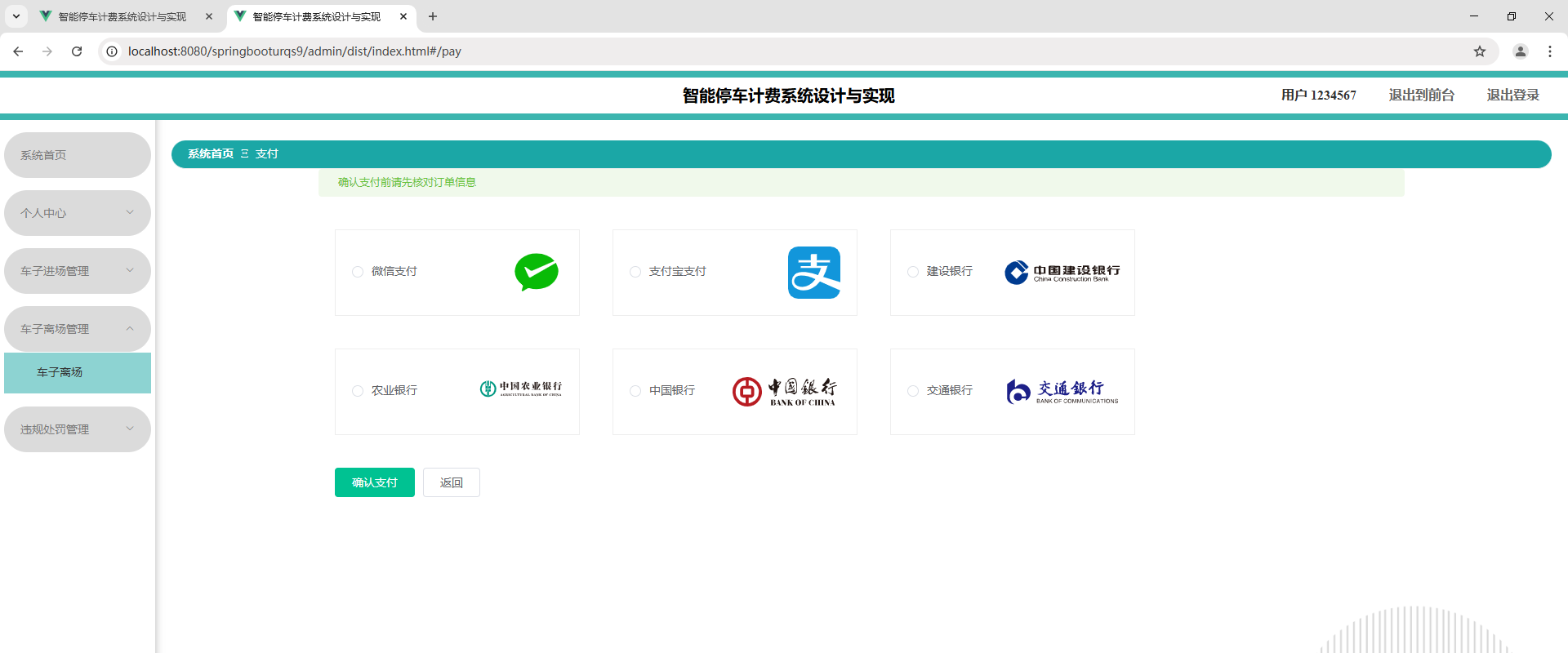Select the 交通银行 radio button

pos(913,391)
